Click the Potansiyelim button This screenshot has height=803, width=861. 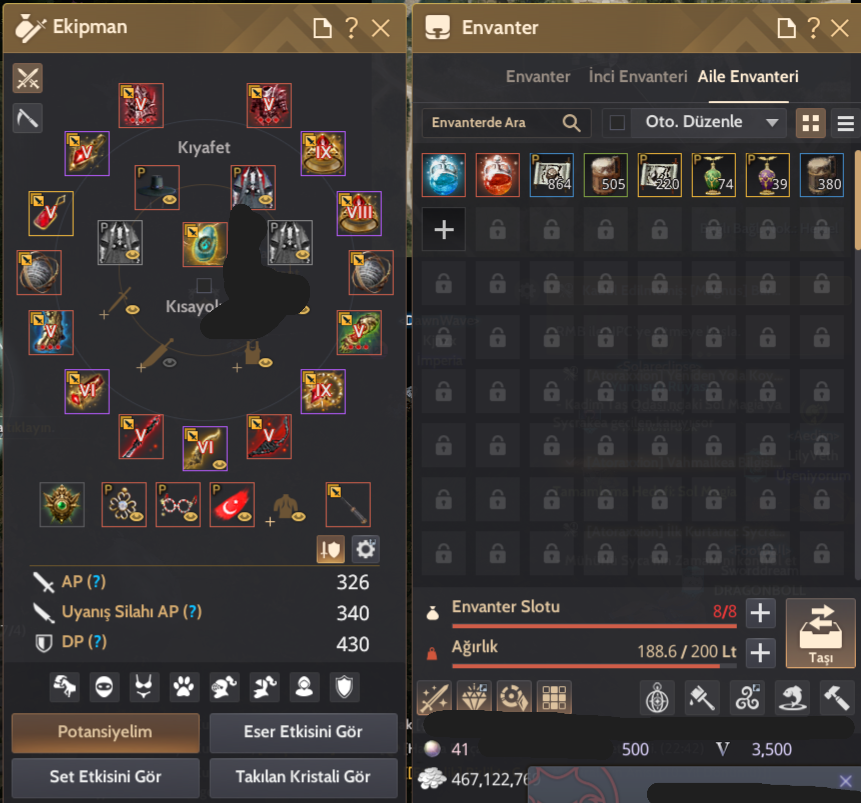point(105,732)
